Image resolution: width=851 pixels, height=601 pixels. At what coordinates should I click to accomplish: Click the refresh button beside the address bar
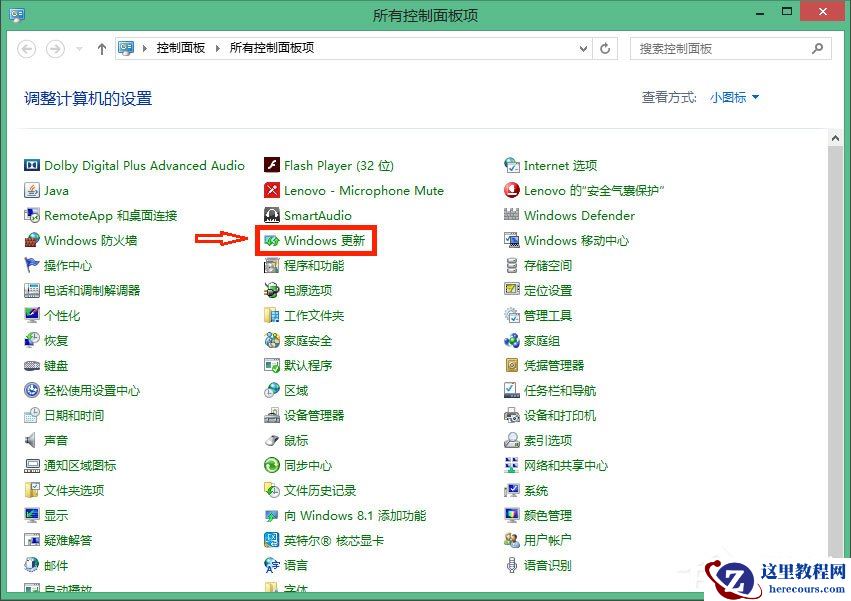point(605,48)
